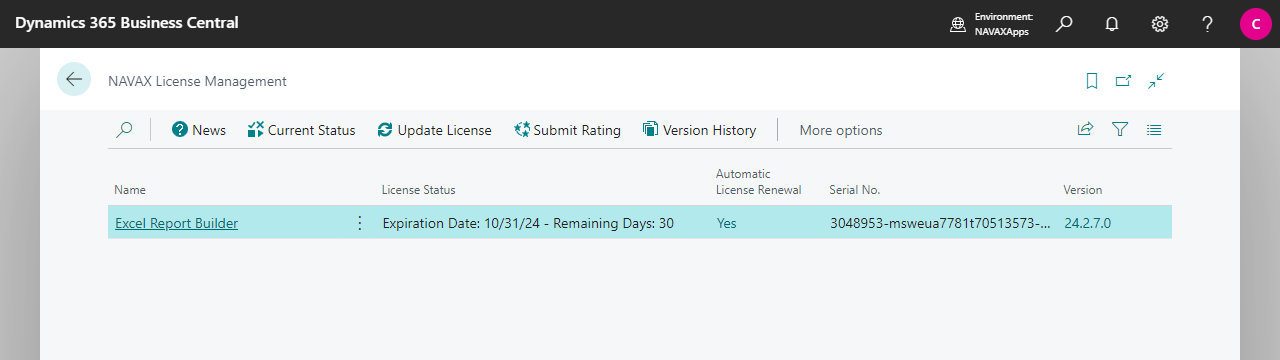Click the environment globe icon
Viewport: 1280px width, 360px height.
point(958,24)
